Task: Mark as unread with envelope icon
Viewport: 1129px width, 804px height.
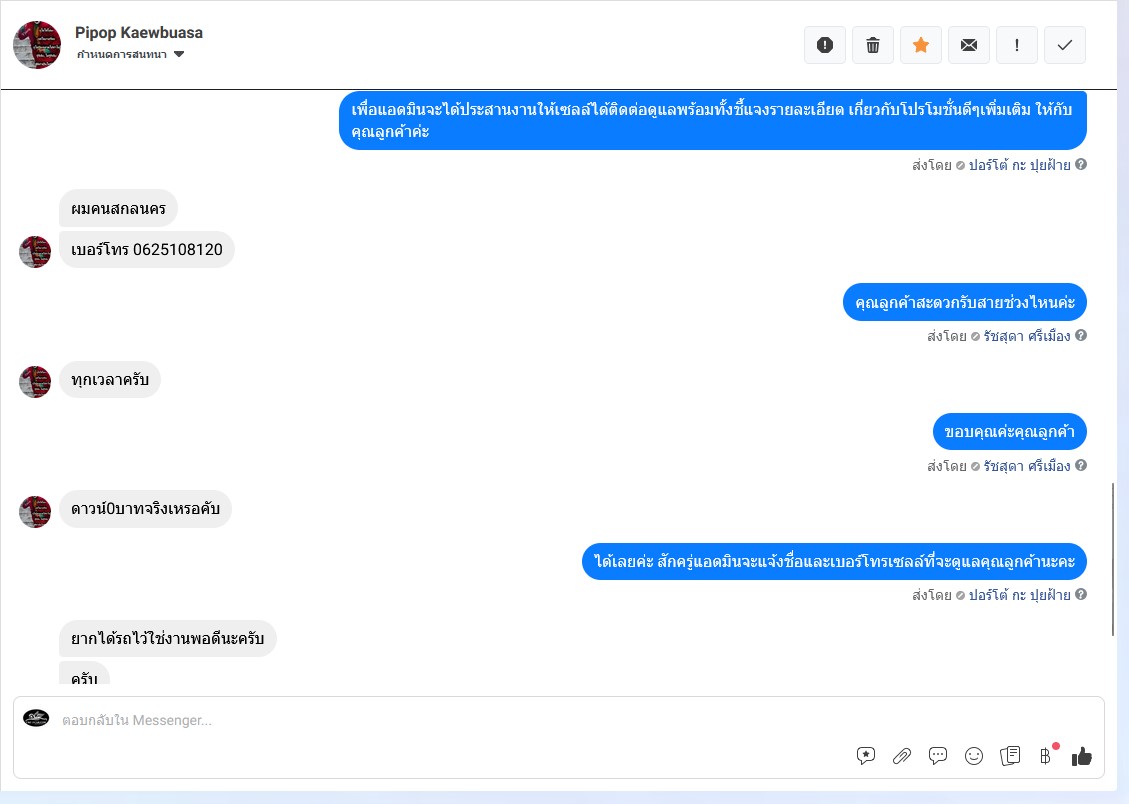Action: tap(969, 45)
